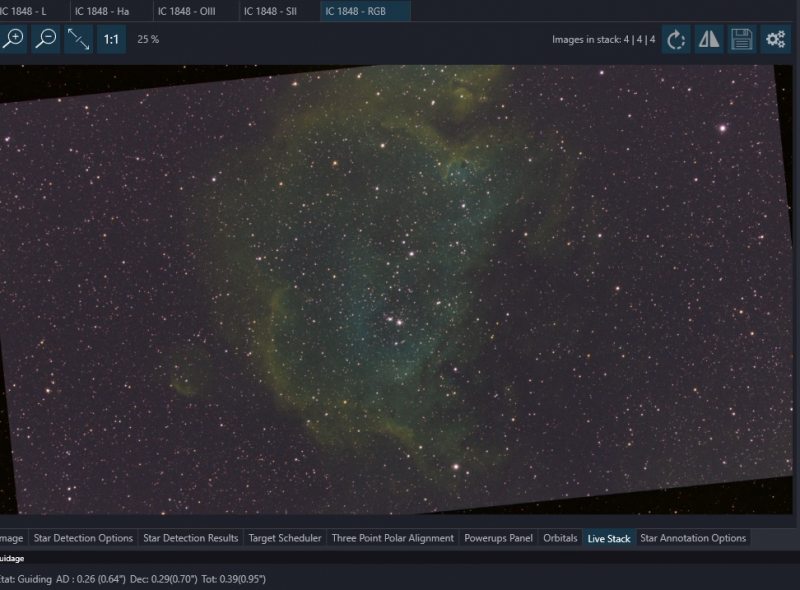The height and width of the screenshot is (590, 800).
Task: Zoom out of the stacked image
Action: point(46,39)
